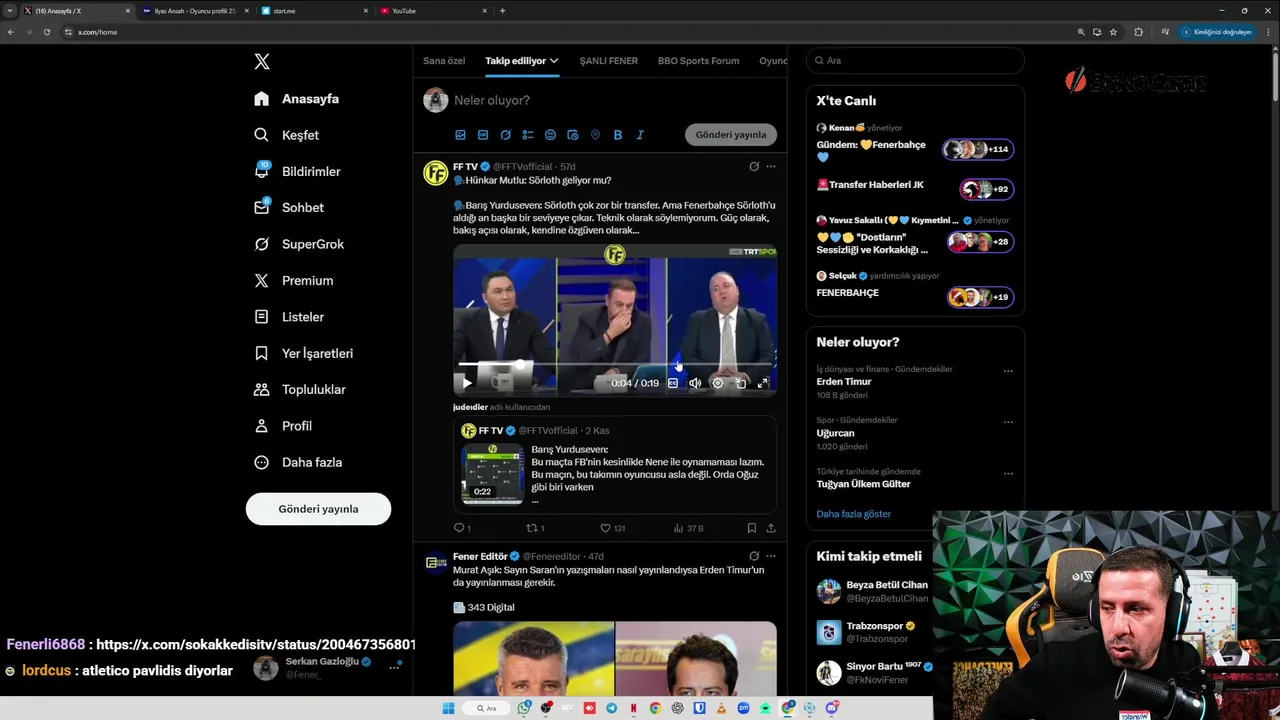Screen dimensions: 1280x720
Task: Click the sidebar Gönderi yayınla button
Action: (x=318, y=509)
